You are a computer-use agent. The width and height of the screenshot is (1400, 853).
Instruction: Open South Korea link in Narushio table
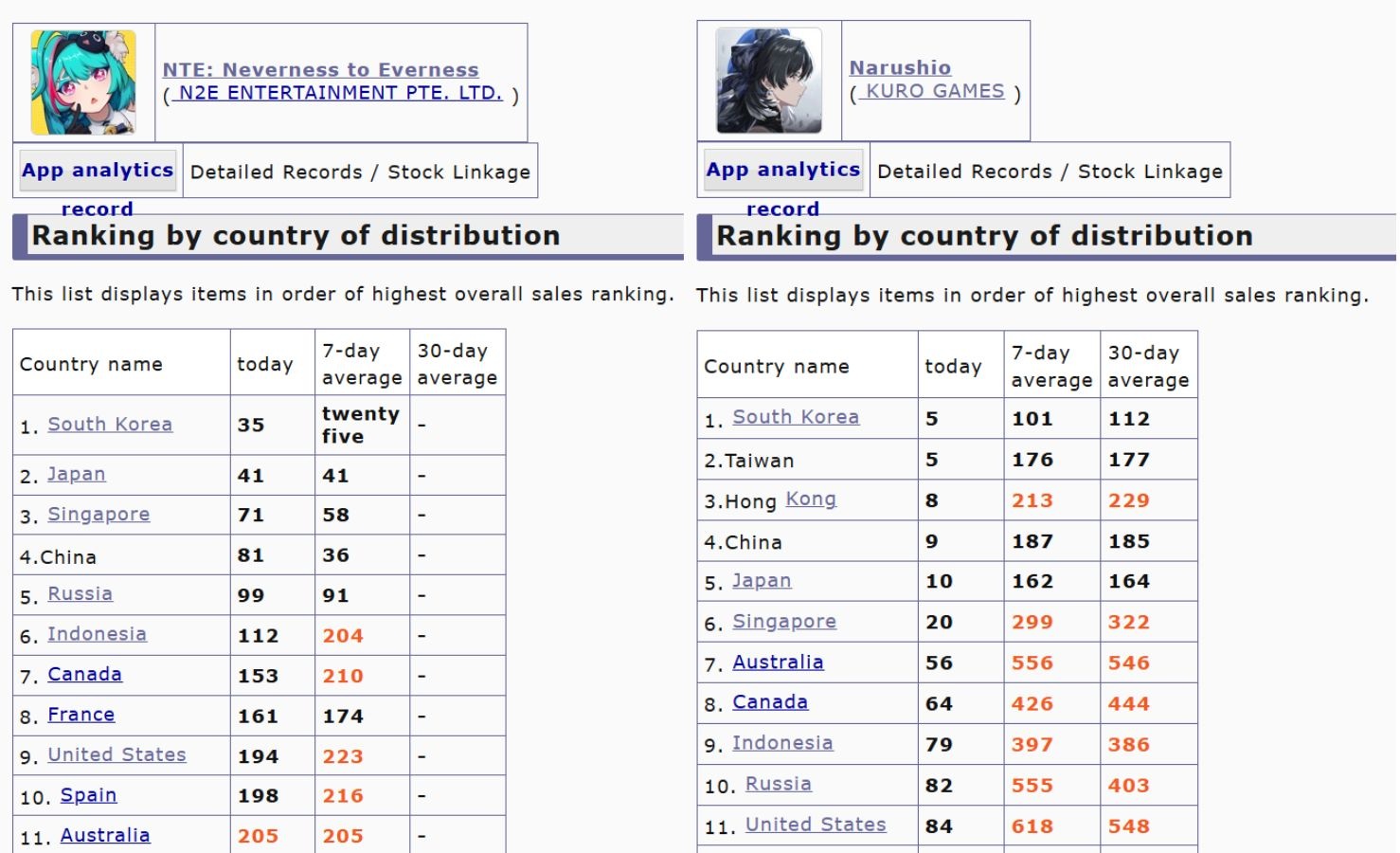796,416
